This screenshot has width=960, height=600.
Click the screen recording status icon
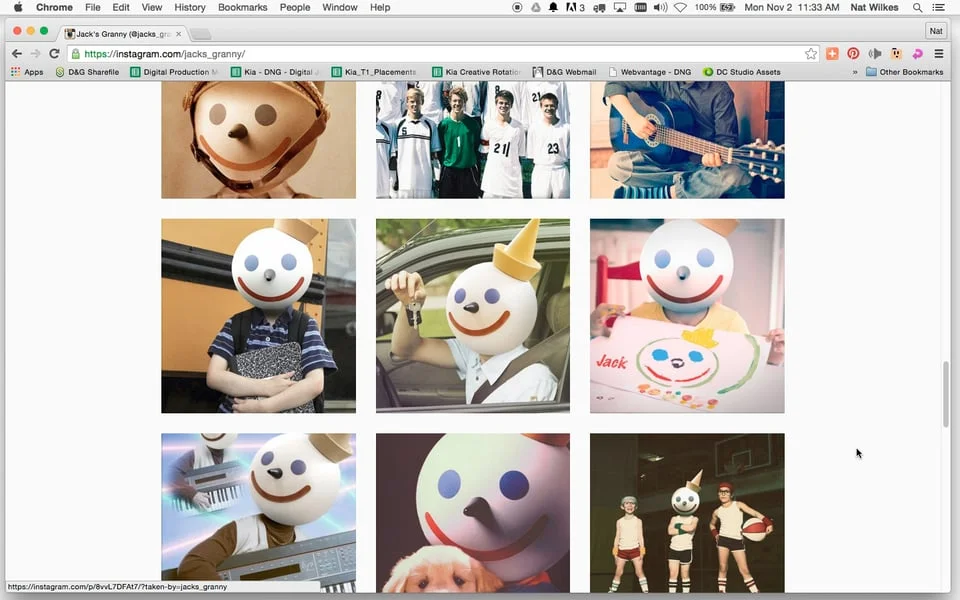coord(517,7)
